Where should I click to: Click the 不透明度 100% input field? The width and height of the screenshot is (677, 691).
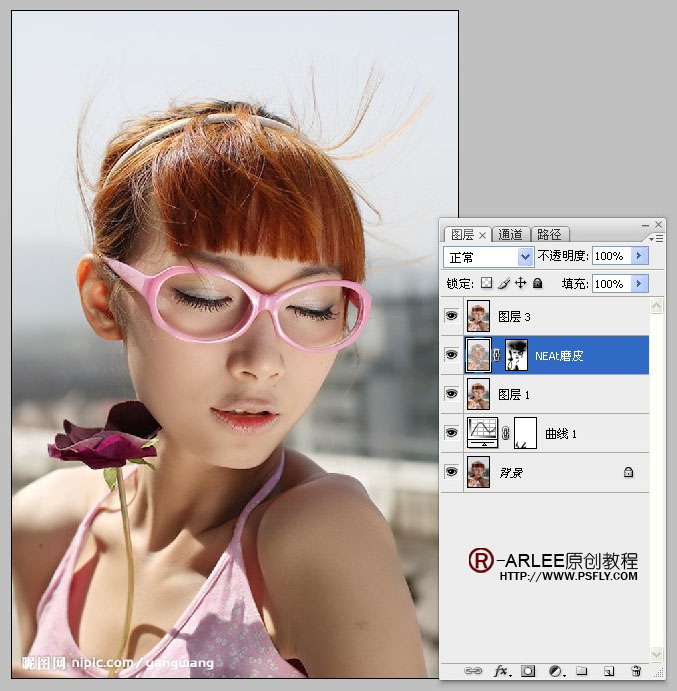click(612, 256)
